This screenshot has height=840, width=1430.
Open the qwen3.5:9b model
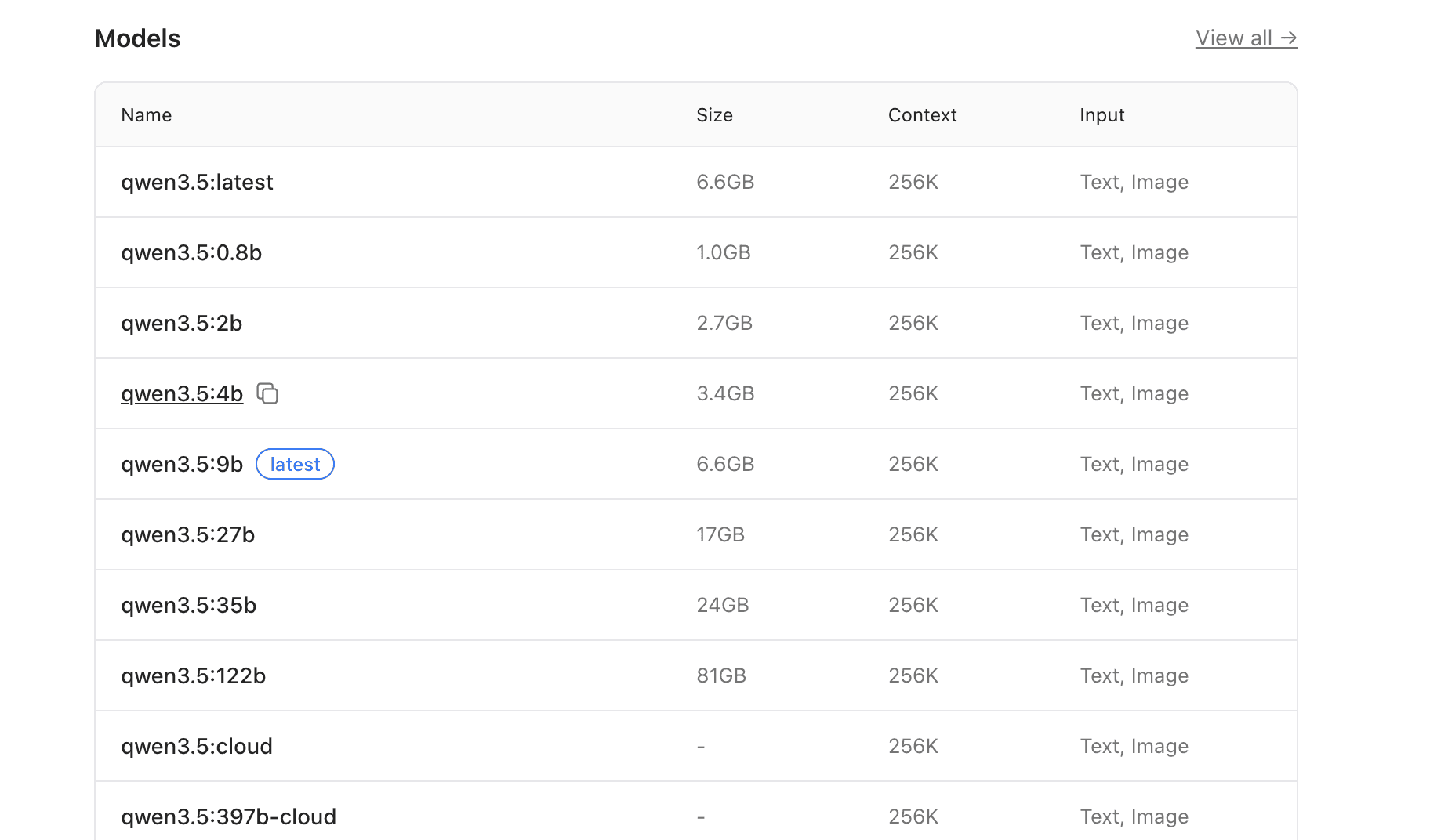(x=182, y=464)
